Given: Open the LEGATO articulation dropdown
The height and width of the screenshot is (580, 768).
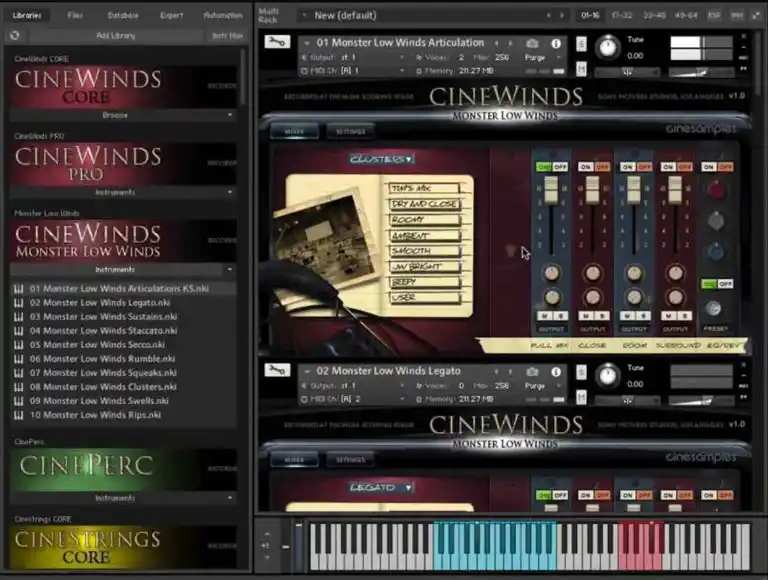Looking at the screenshot, I should coord(382,487).
